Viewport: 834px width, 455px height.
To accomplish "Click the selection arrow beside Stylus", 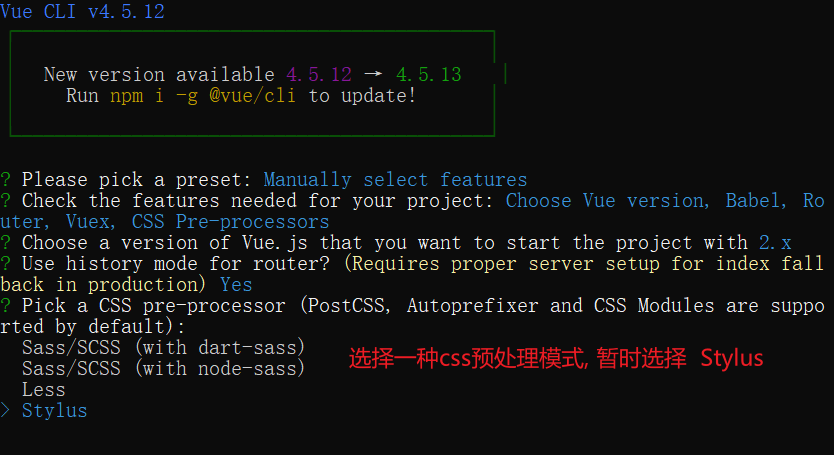I will [x=5, y=410].
